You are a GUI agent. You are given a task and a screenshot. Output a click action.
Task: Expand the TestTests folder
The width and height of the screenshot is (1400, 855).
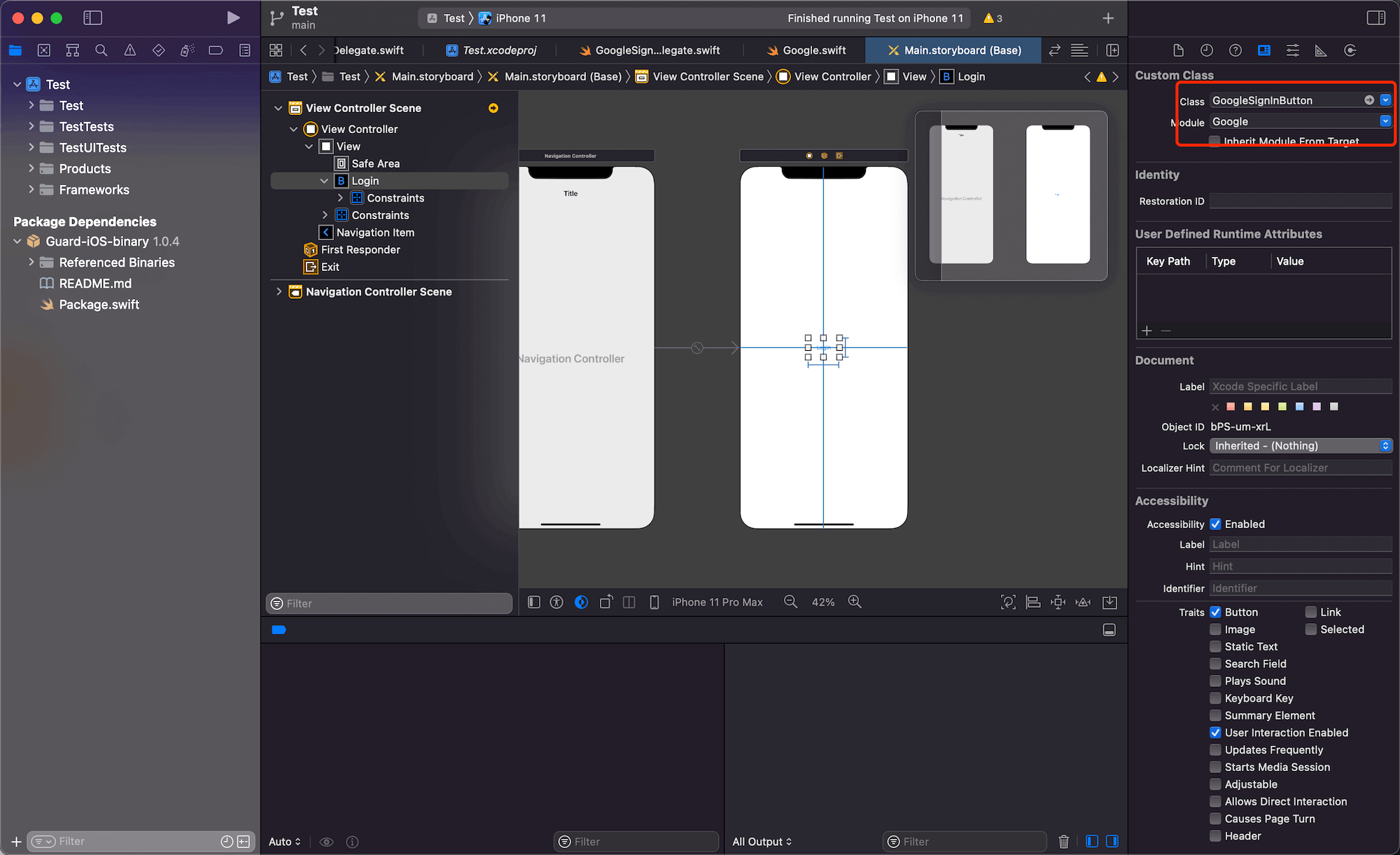coord(31,126)
